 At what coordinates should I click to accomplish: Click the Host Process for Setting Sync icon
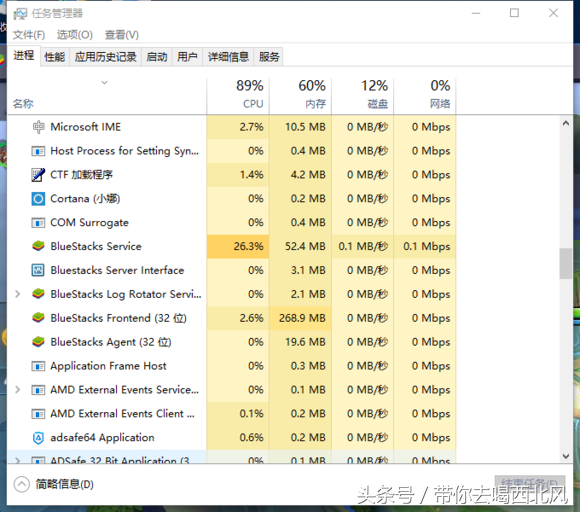[x=38, y=151]
